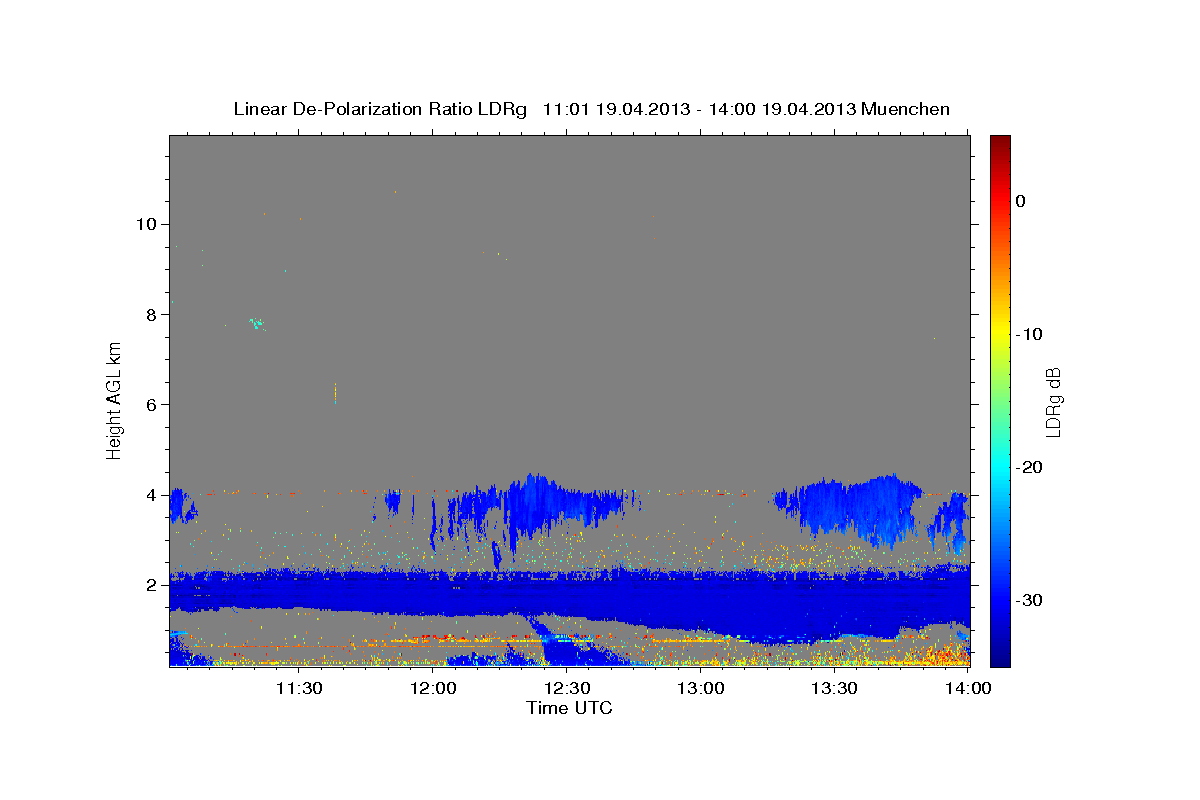Click the colorbar value "-20"
1200x800 pixels.
tap(1030, 467)
